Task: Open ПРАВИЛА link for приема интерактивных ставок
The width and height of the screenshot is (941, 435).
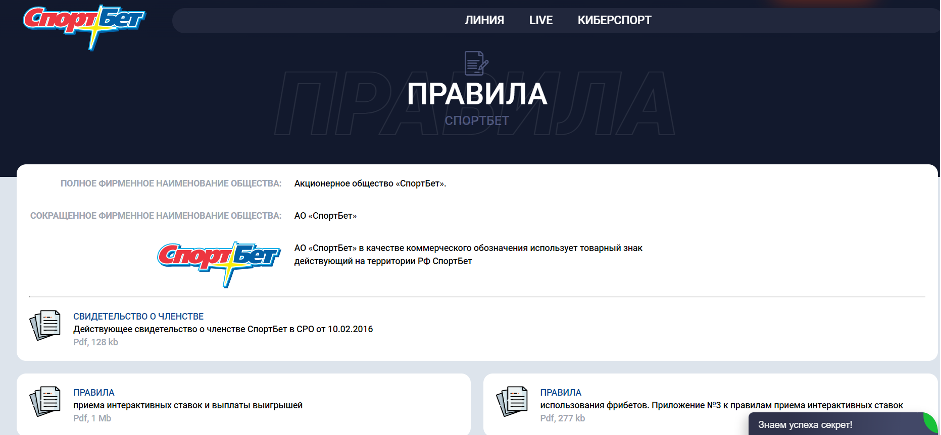Action: (94, 393)
